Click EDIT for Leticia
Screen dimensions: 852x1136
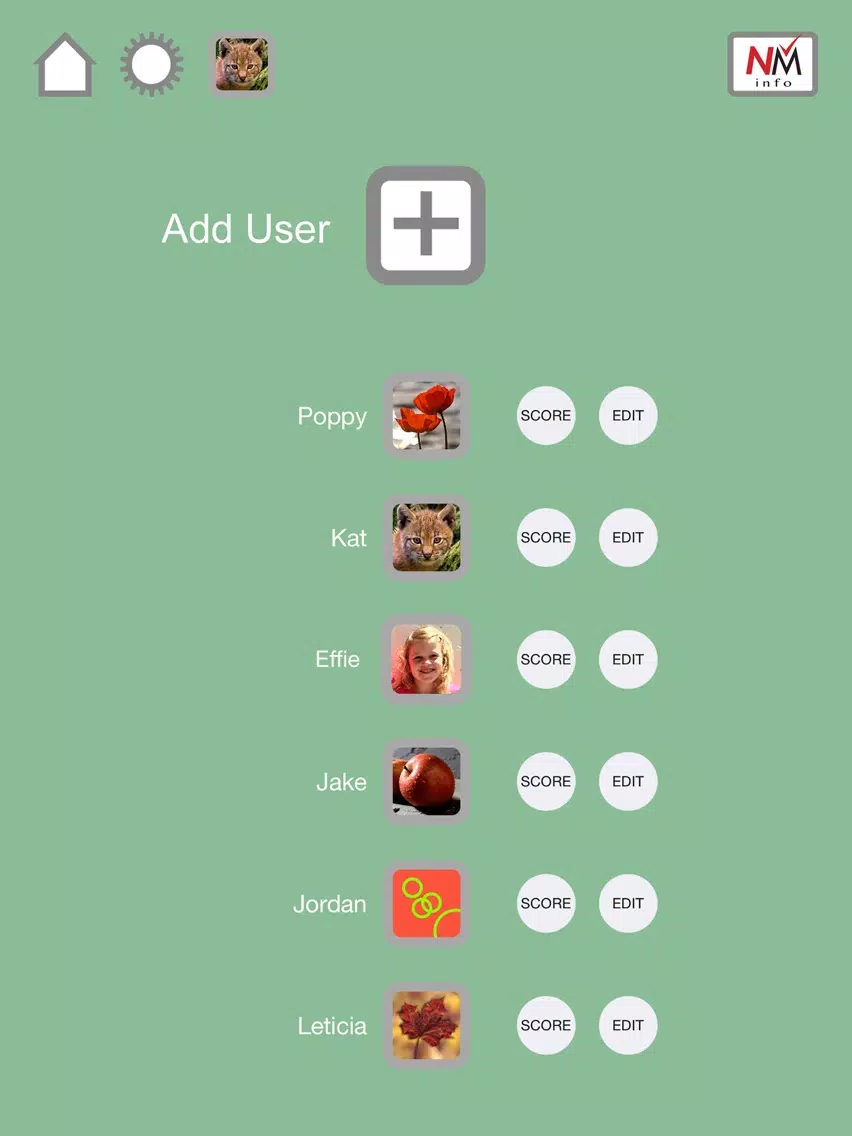coord(627,1025)
